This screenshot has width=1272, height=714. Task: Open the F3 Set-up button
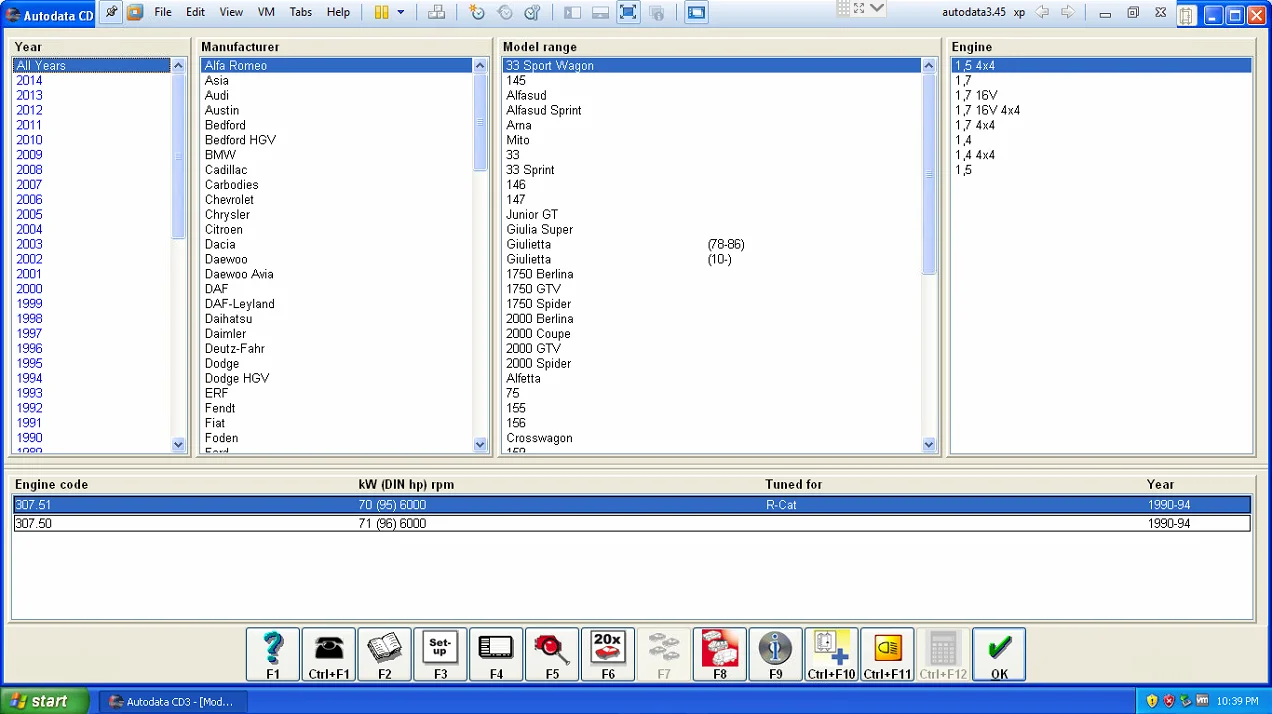coord(440,655)
